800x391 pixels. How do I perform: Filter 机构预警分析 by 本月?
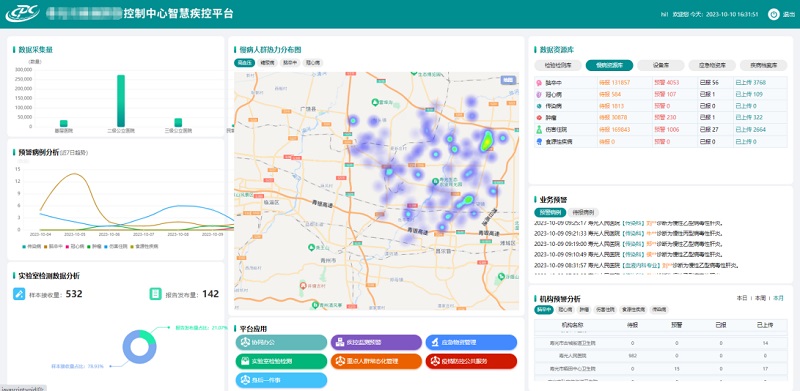click(778, 298)
